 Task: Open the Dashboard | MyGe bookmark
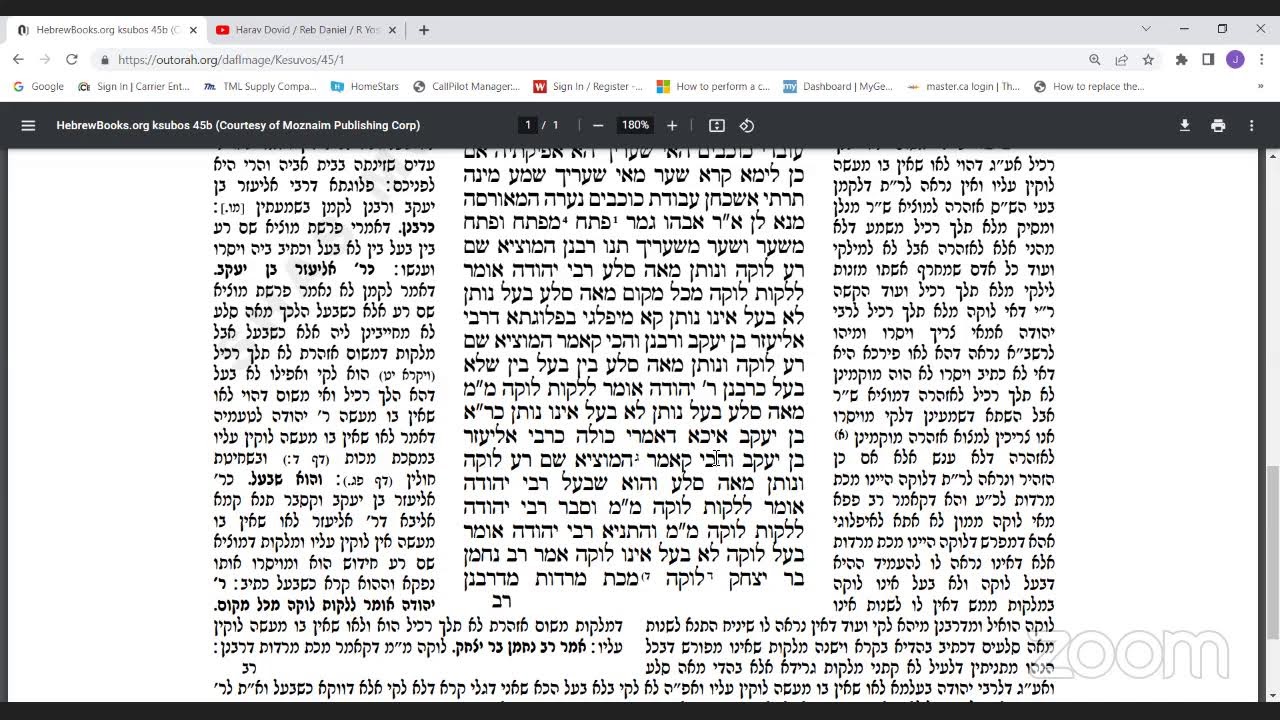(838, 87)
